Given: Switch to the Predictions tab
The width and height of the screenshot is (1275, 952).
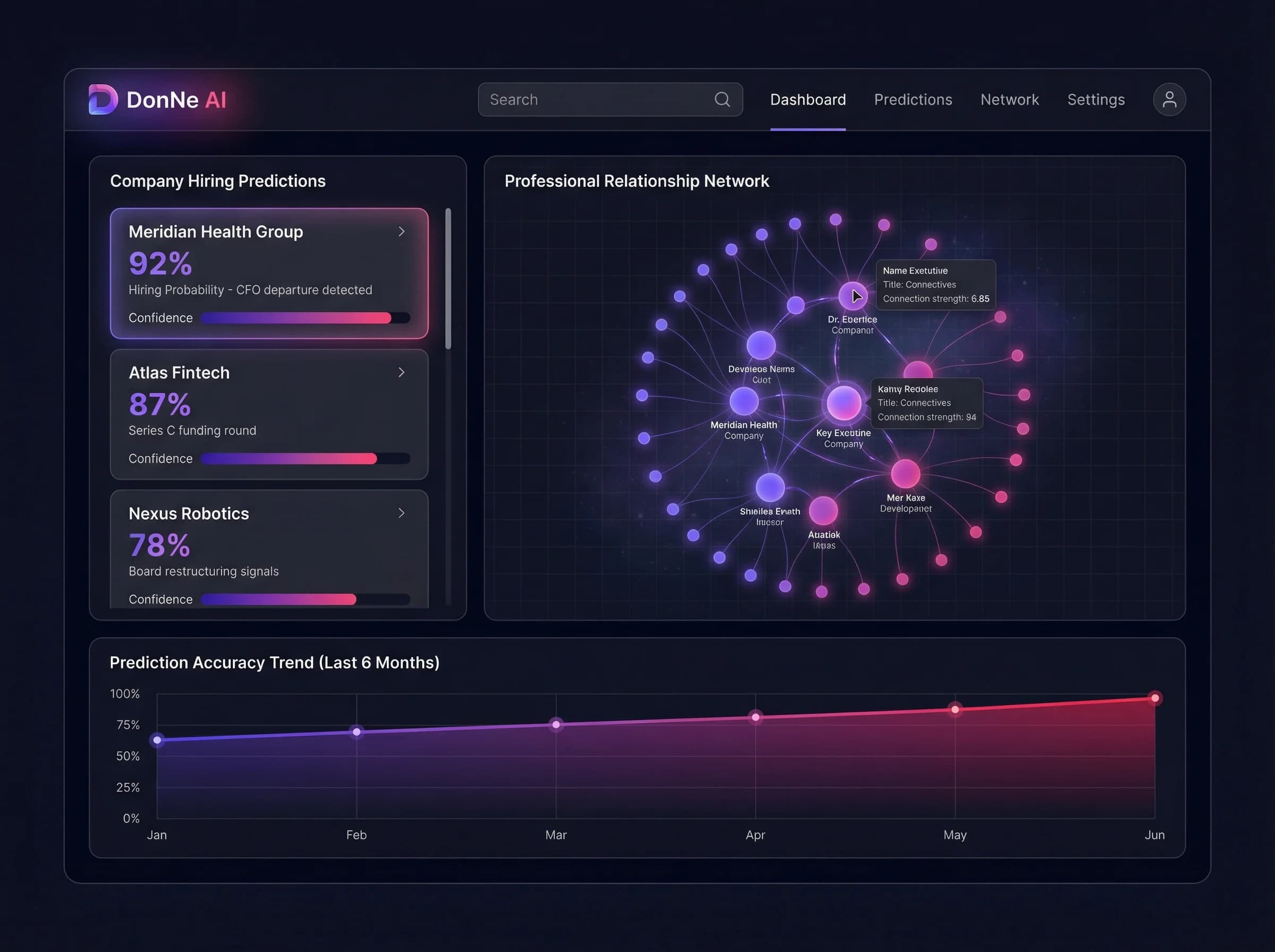Looking at the screenshot, I should 913,99.
